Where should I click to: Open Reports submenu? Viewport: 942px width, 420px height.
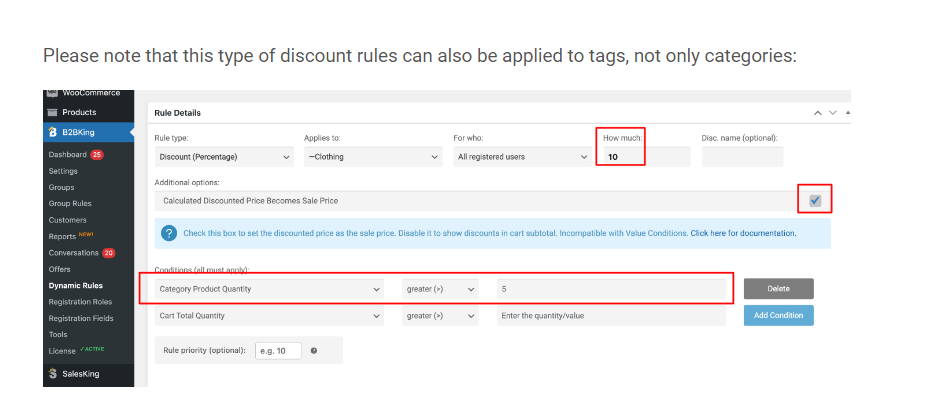point(62,237)
